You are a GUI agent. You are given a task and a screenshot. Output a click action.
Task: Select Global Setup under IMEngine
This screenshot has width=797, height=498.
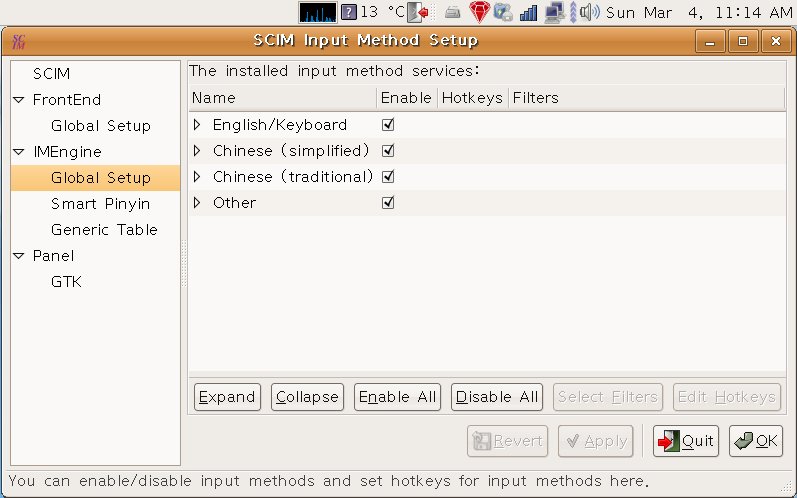click(101, 178)
